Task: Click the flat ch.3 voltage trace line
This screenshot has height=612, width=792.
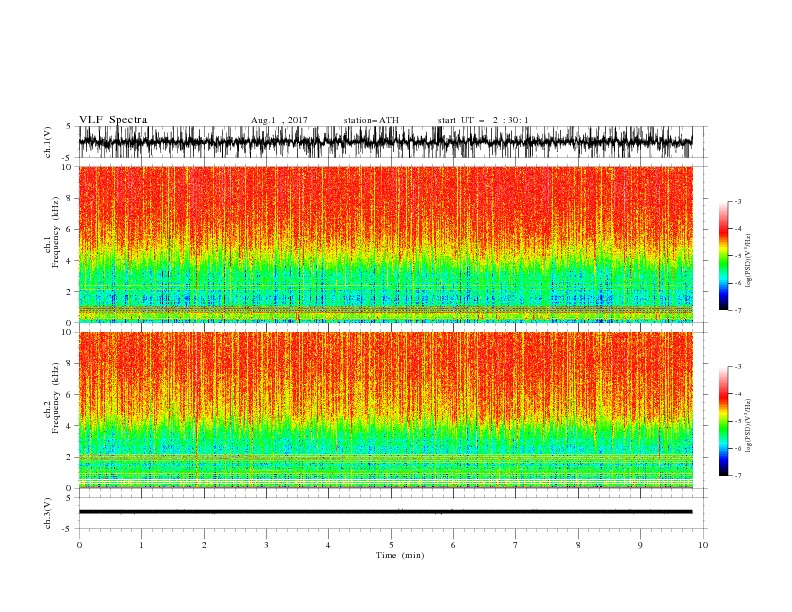Action: click(x=385, y=512)
